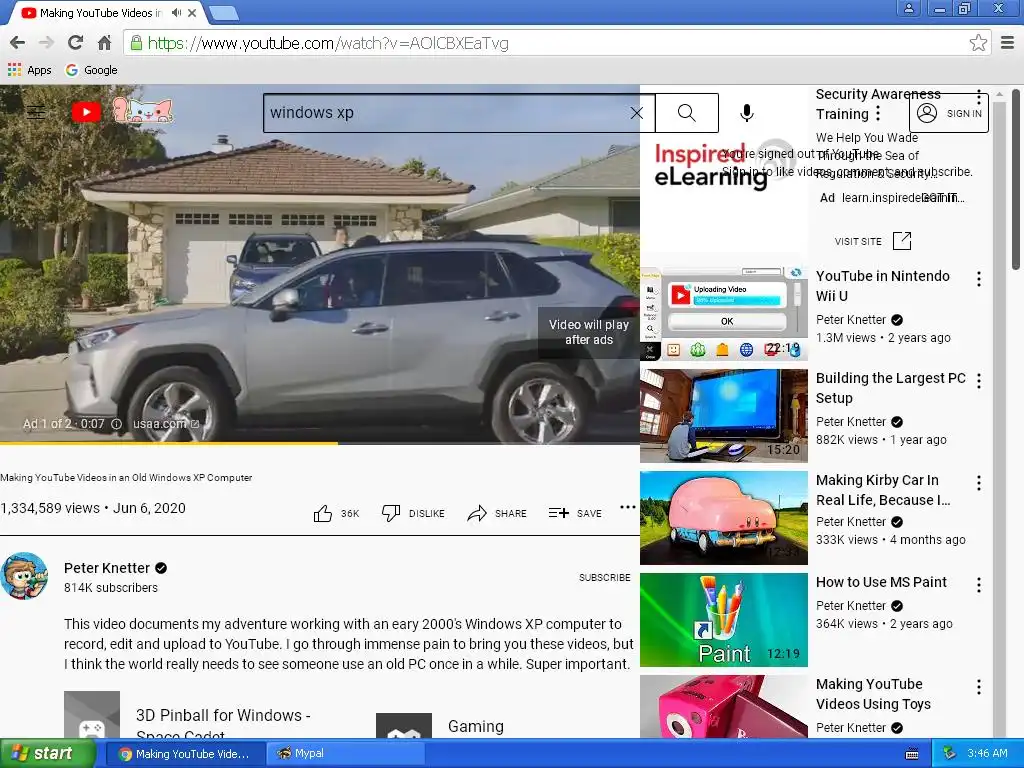This screenshot has width=1024, height=768.
Task: Click the taskbar clock 3:46 AM
Action: tap(987, 754)
